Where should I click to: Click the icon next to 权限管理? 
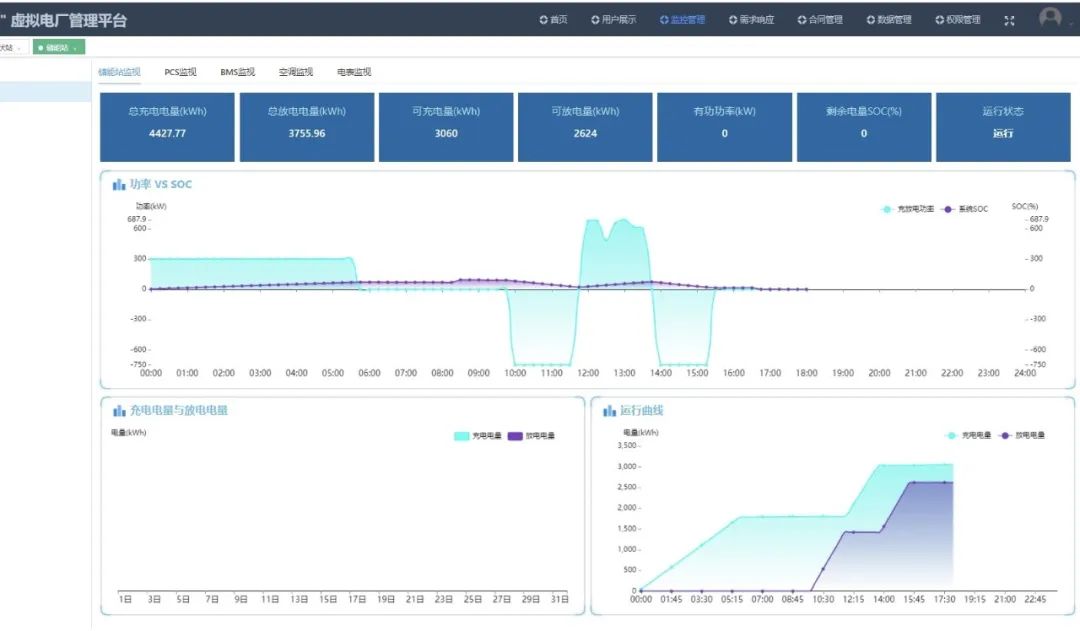click(939, 20)
